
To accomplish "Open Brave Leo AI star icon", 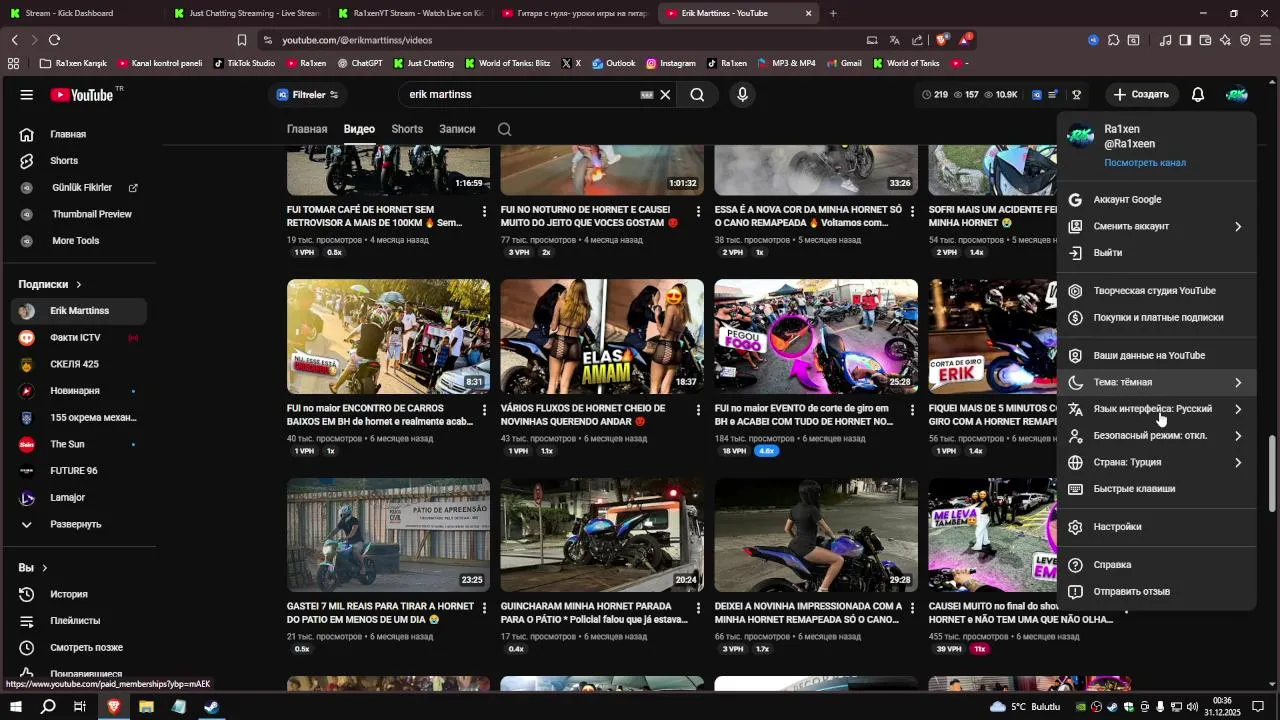I will click(x=1225, y=40).
